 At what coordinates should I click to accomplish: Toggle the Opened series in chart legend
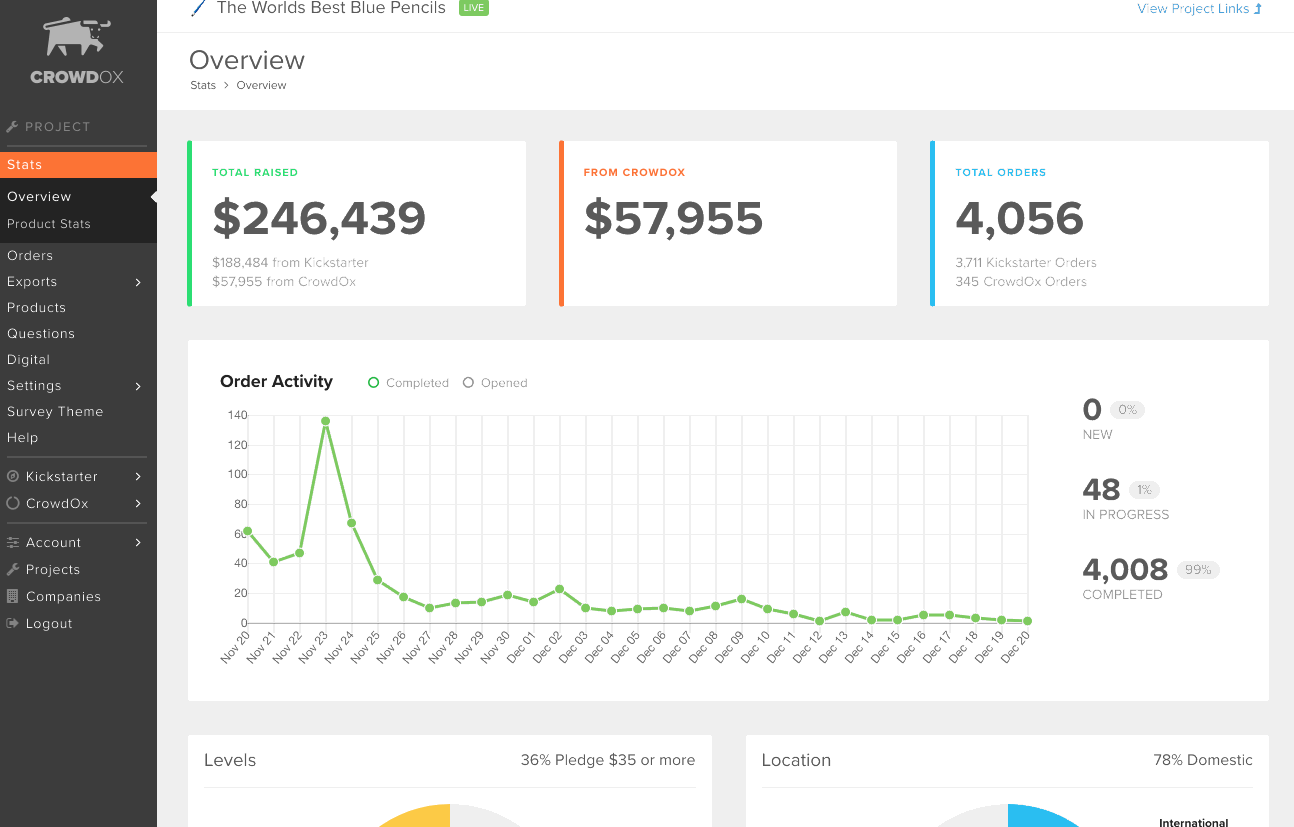[495, 383]
